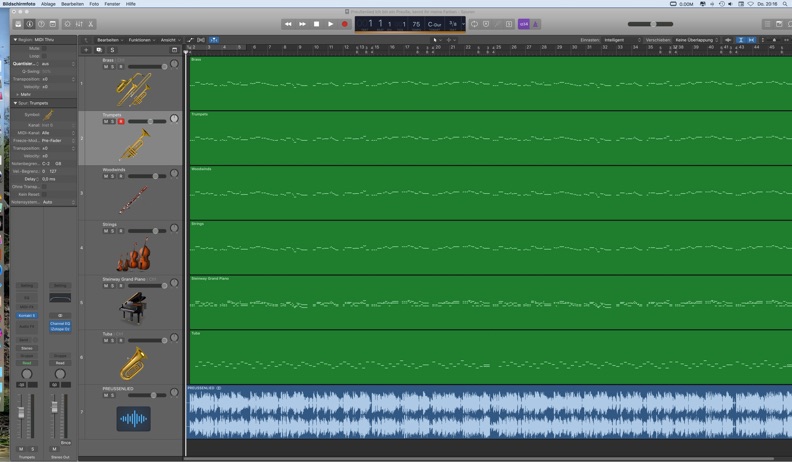Image resolution: width=792 pixels, height=462 pixels.
Task: Mute the Woodwinds track
Action: [106, 176]
